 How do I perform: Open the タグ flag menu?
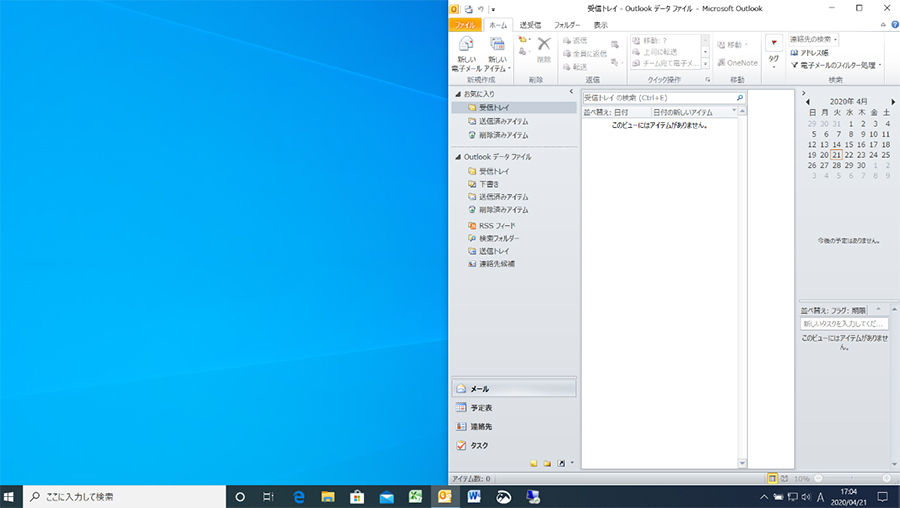pyautogui.click(x=773, y=52)
